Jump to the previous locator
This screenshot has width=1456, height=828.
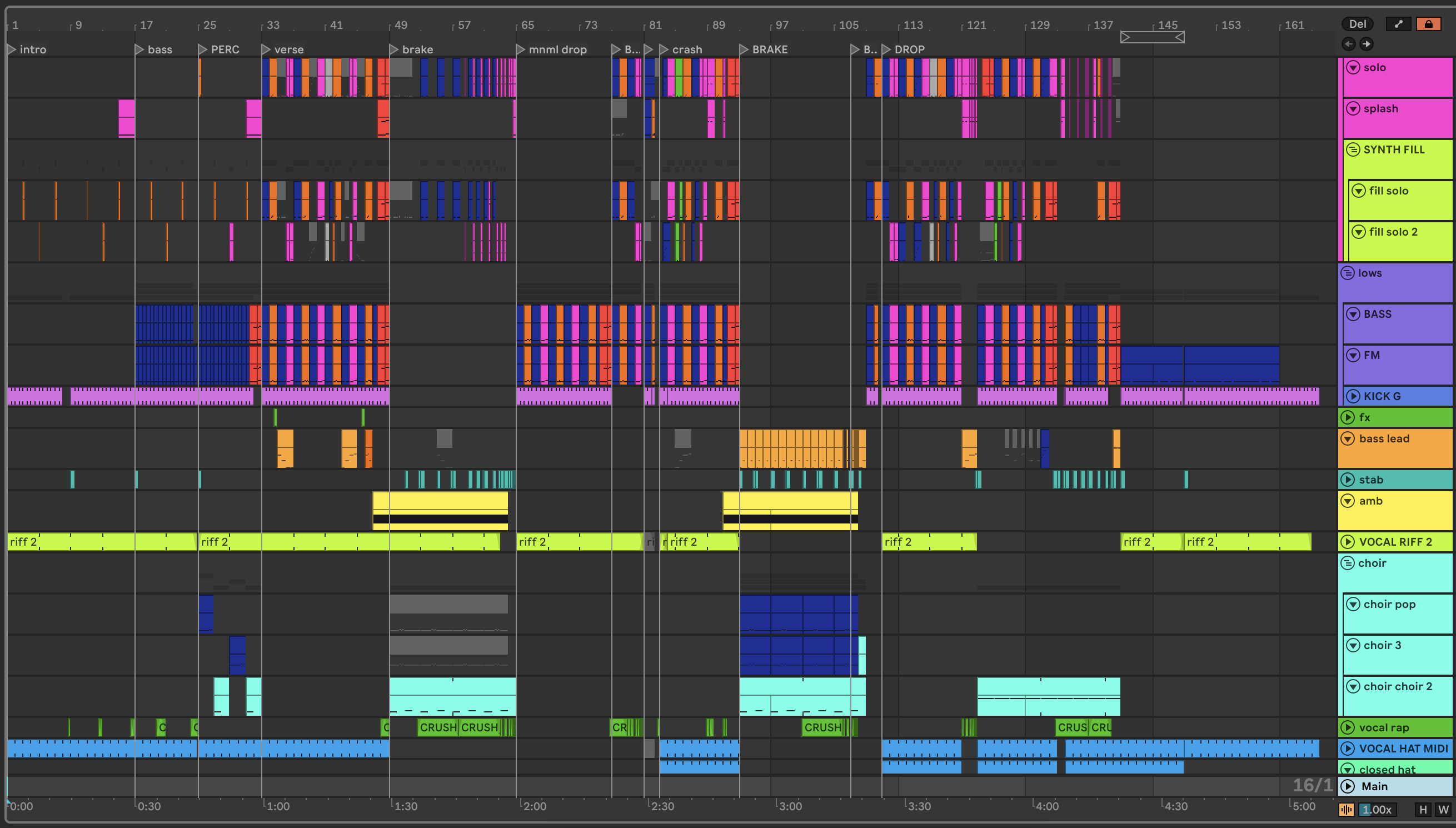[1349, 44]
